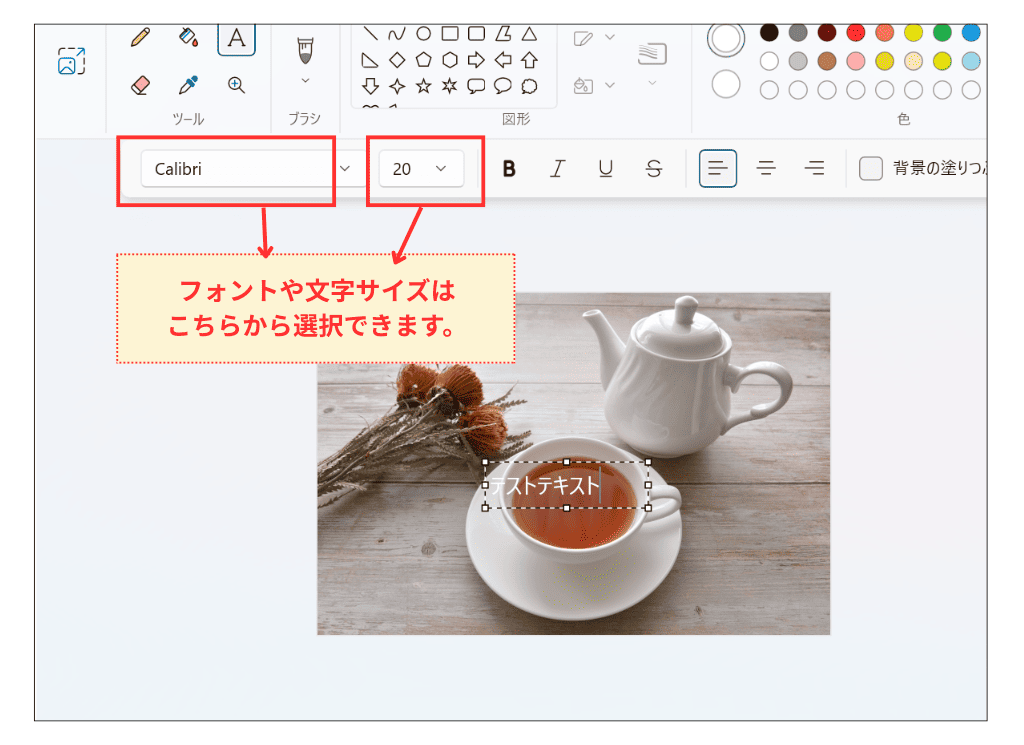Check the 背景の塗りつぶし checkbox
The width and height of the screenshot is (1024, 745).
click(870, 168)
